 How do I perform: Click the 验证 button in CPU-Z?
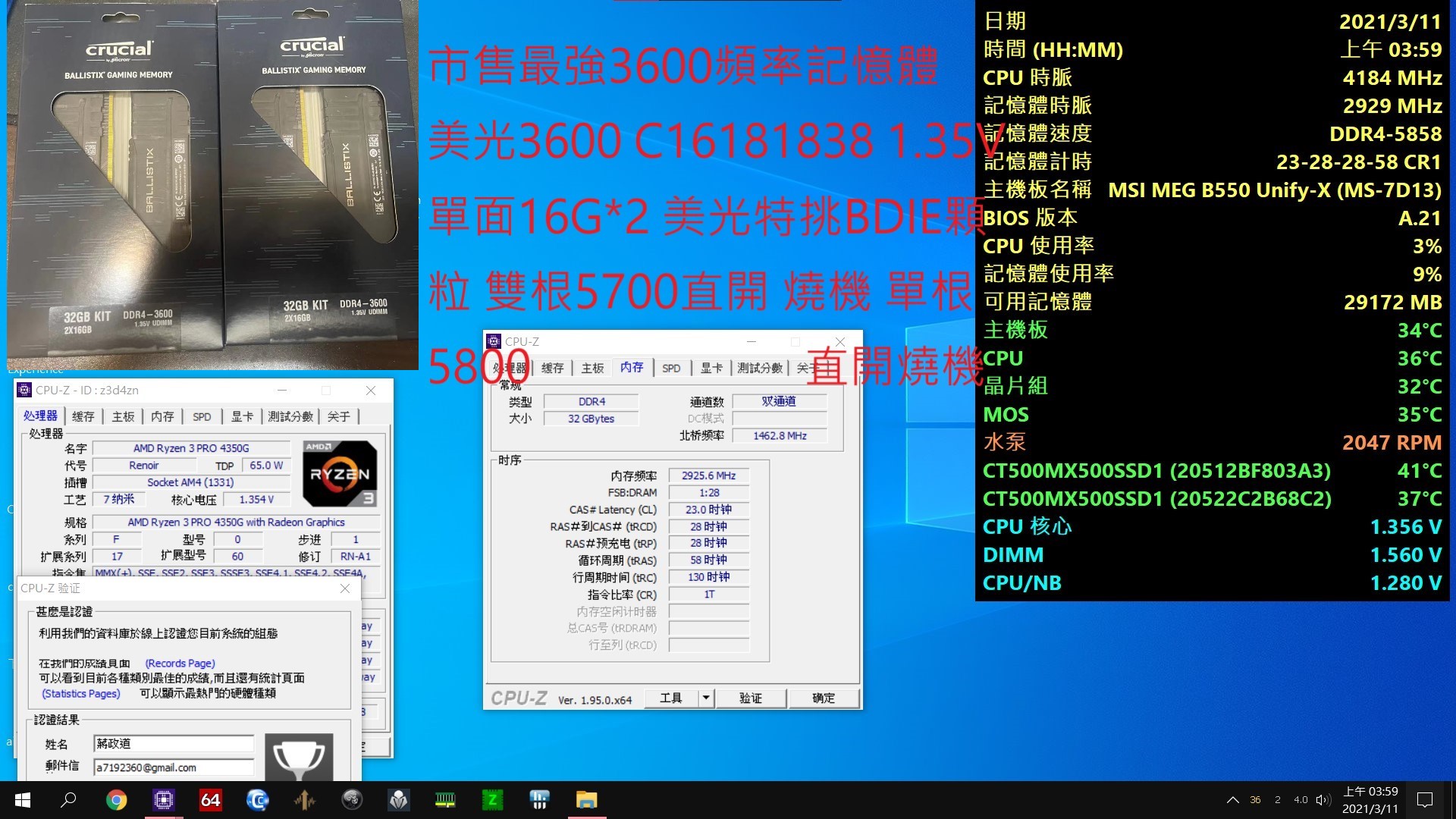point(751,698)
